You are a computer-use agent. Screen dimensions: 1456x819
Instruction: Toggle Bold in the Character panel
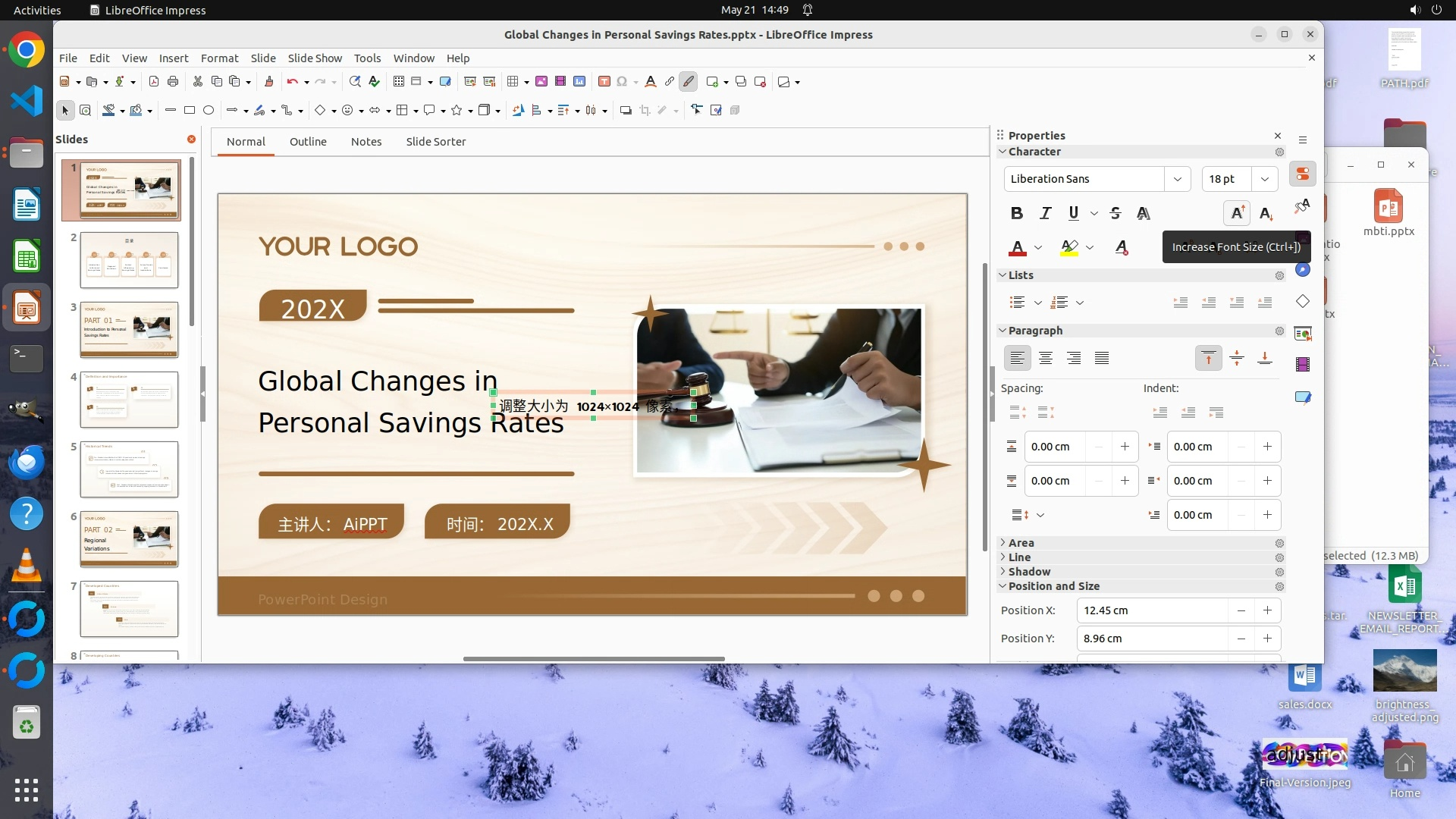point(1017,214)
